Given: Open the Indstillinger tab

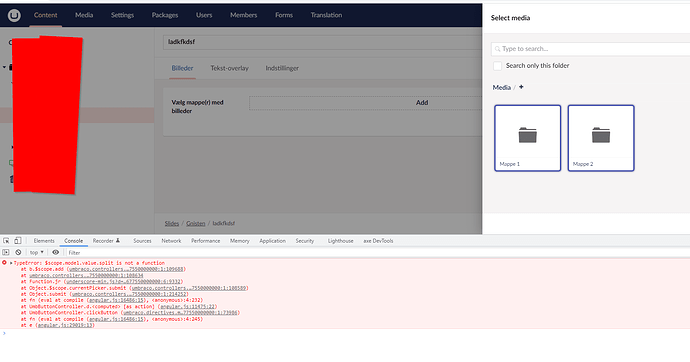Looking at the screenshot, I should (282, 68).
